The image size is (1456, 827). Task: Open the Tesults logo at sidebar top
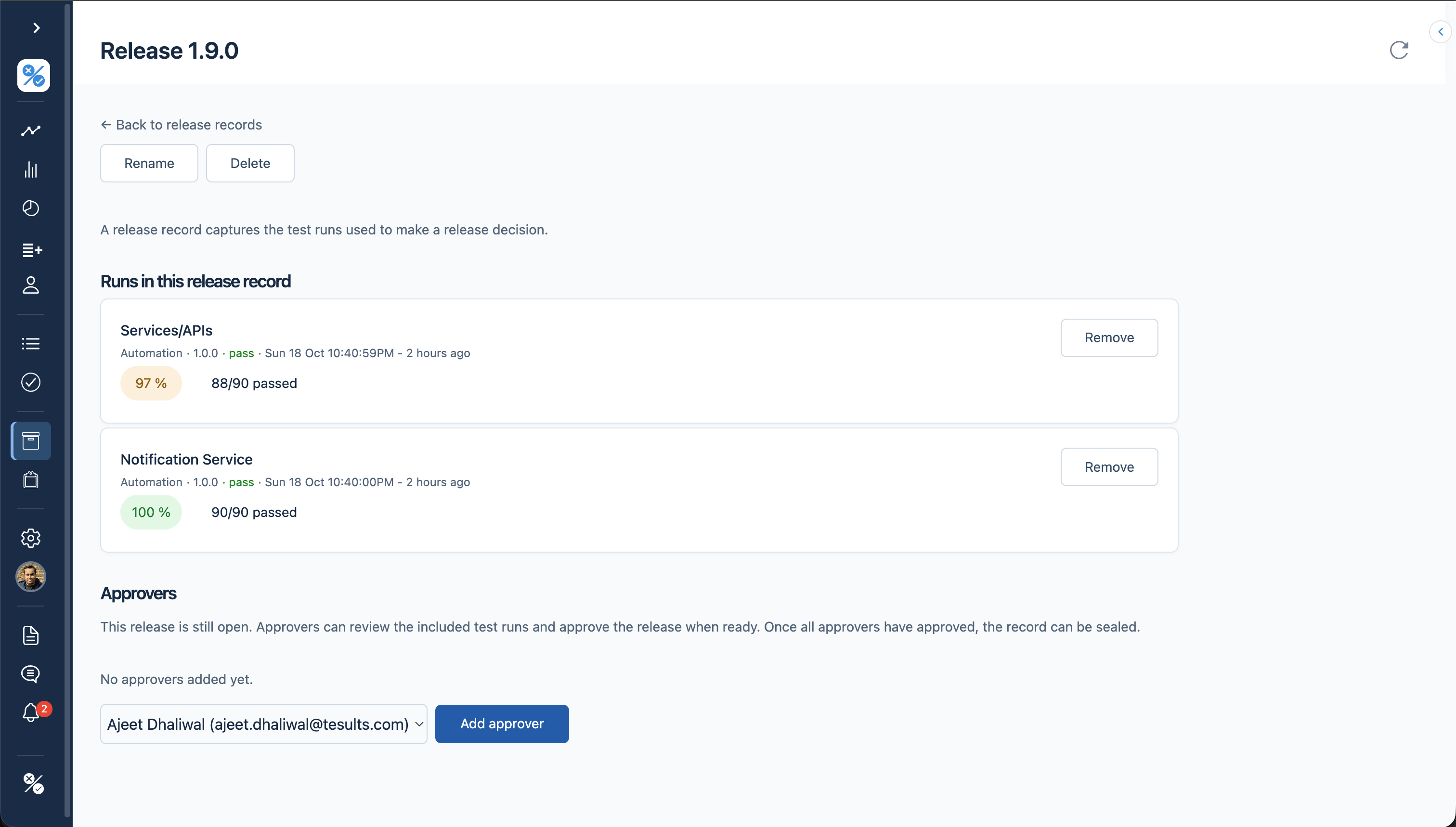pos(34,76)
